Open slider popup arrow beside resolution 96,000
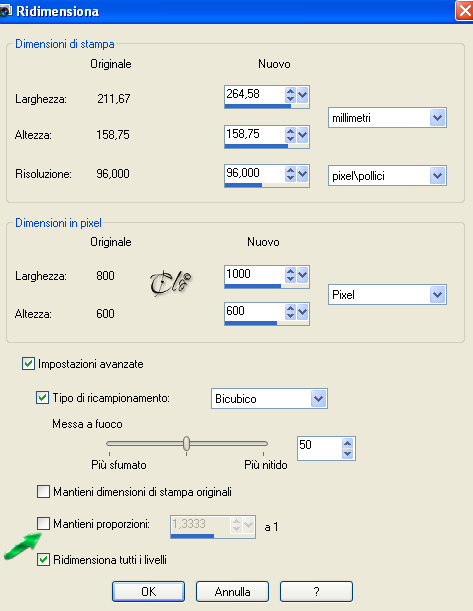473x611 pixels. click(303, 174)
